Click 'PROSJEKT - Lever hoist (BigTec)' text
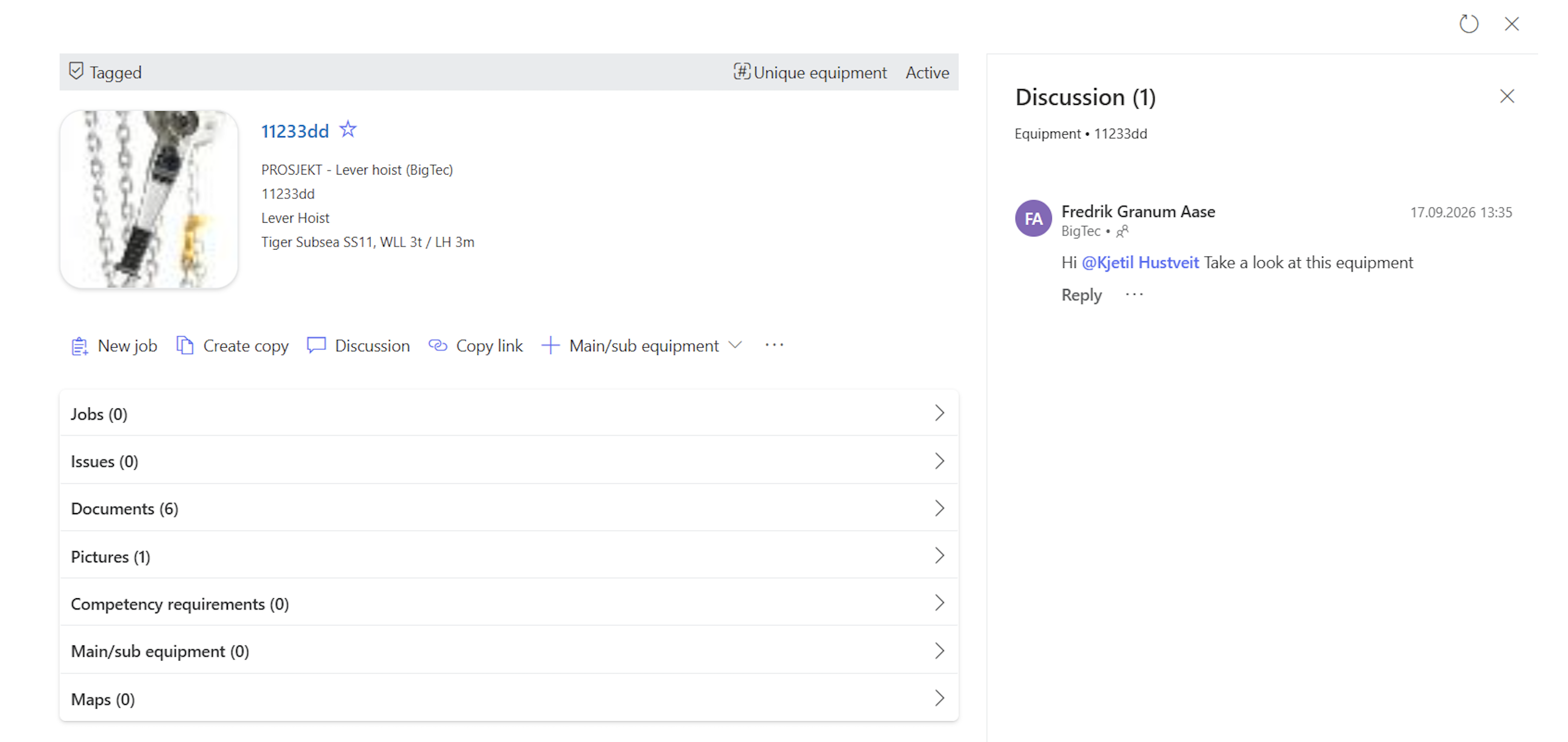Viewport: 1568px width, 742px height. 357,170
